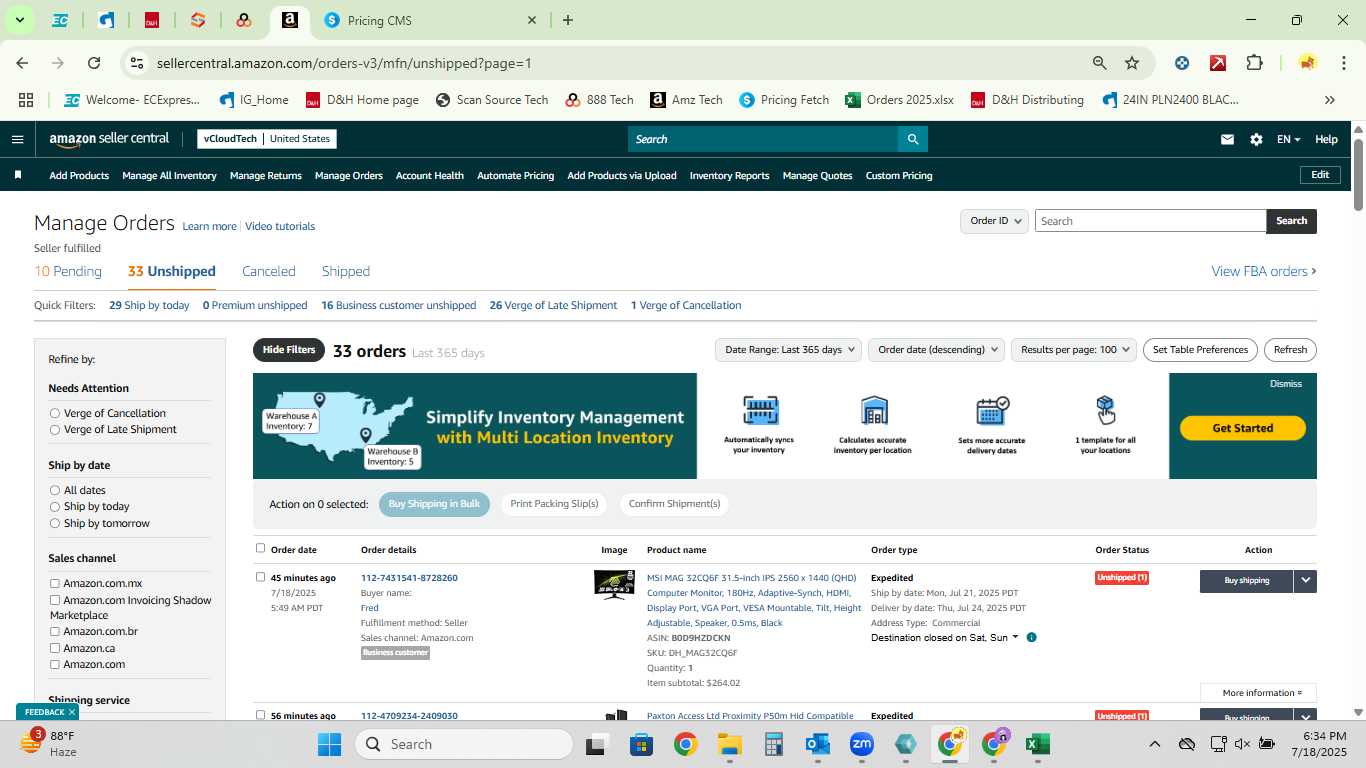Expand More information for first order
This screenshot has width=1366, height=768.
(1258, 693)
